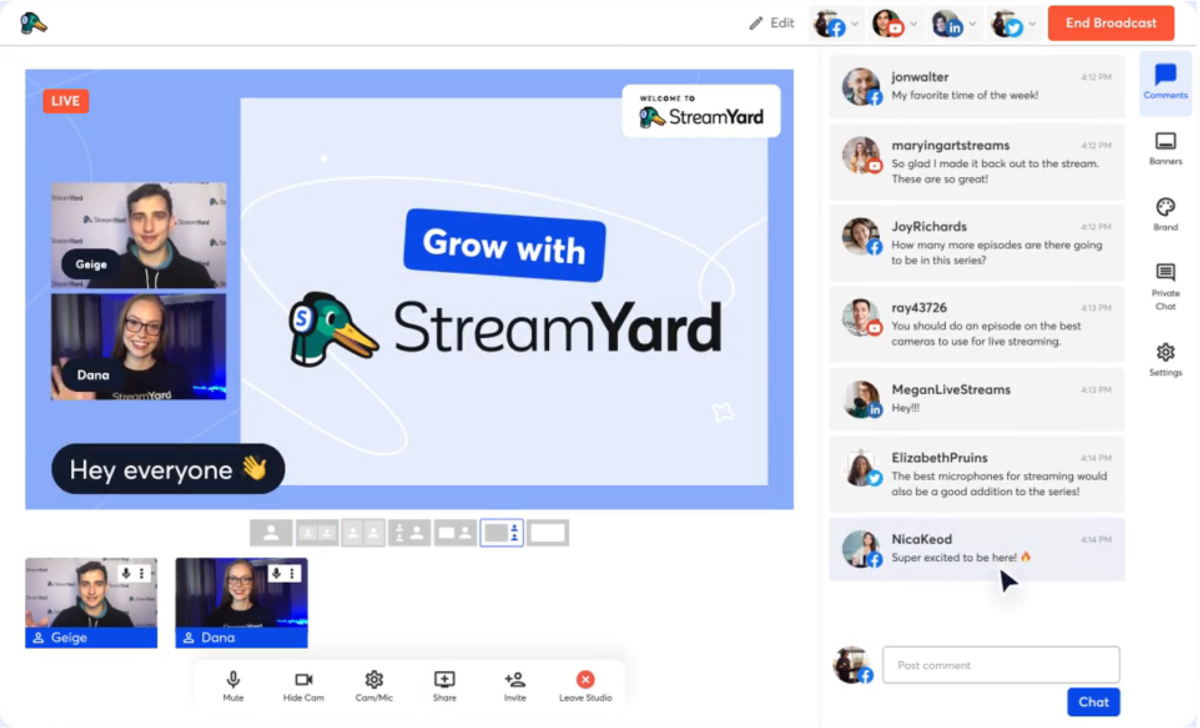Screen dimensions: 1200x728
Task: Click the End Broadcast button
Action: click(x=1111, y=23)
